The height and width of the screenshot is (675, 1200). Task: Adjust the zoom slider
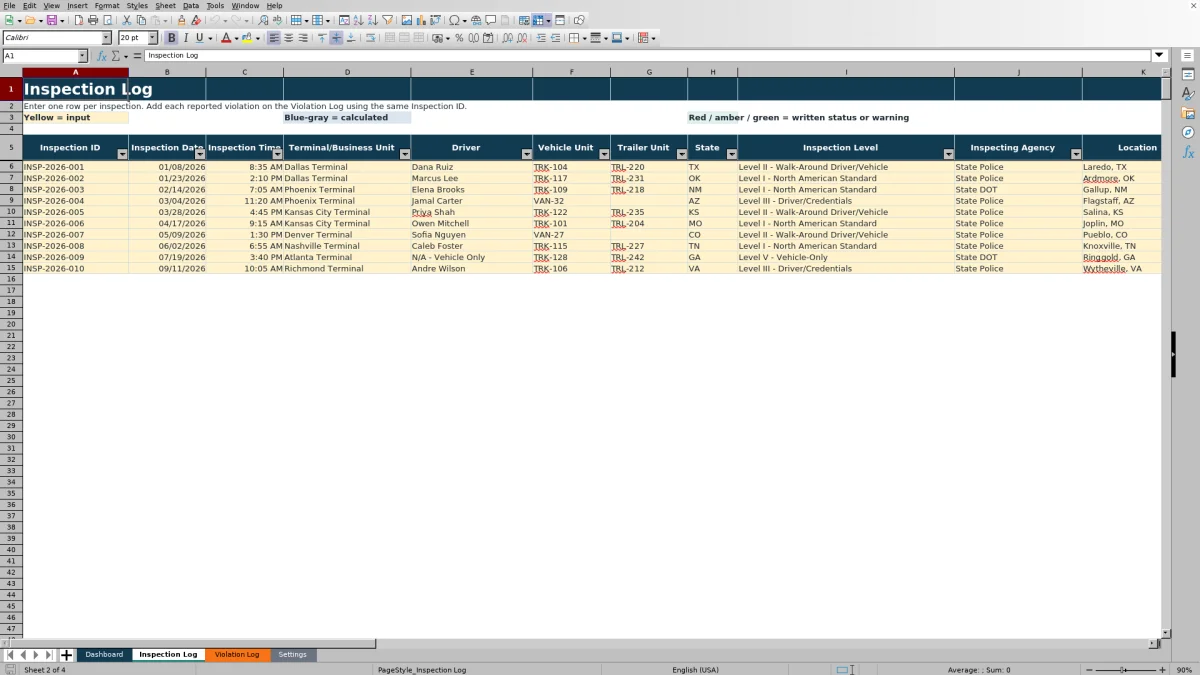click(1123, 670)
